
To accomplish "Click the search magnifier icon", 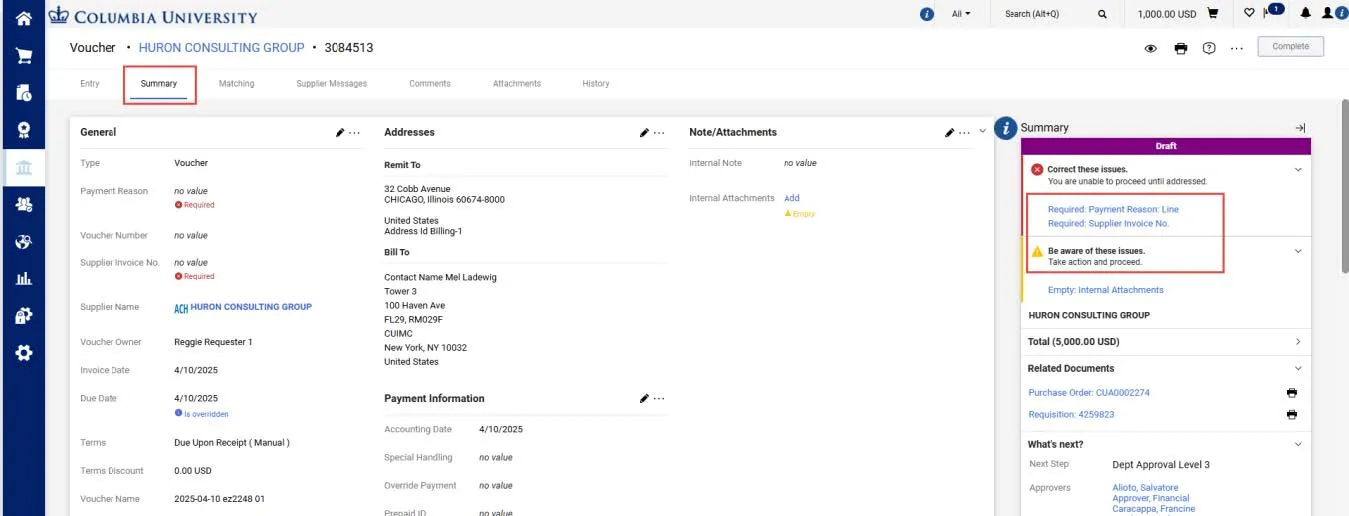I will tap(1102, 14).
